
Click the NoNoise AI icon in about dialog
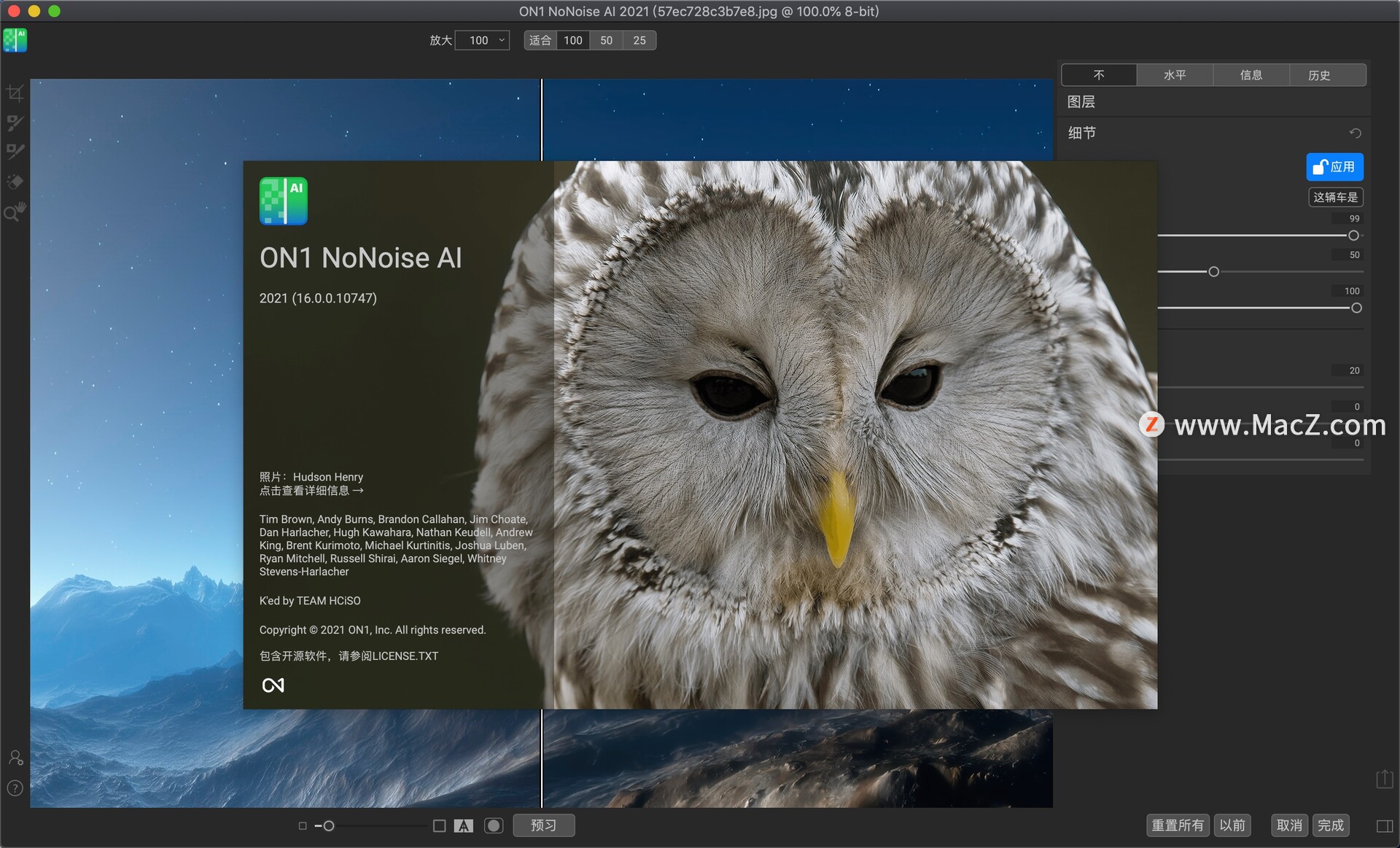click(x=284, y=201)
